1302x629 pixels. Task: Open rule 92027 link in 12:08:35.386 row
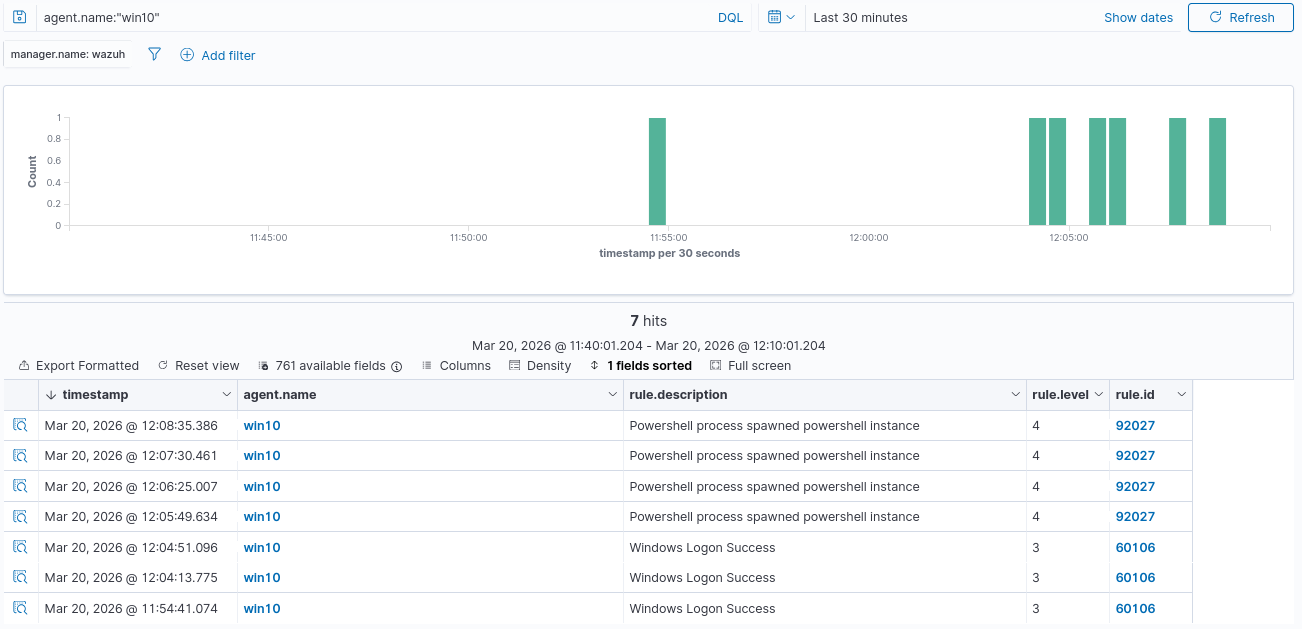(x=1135, y=426)
